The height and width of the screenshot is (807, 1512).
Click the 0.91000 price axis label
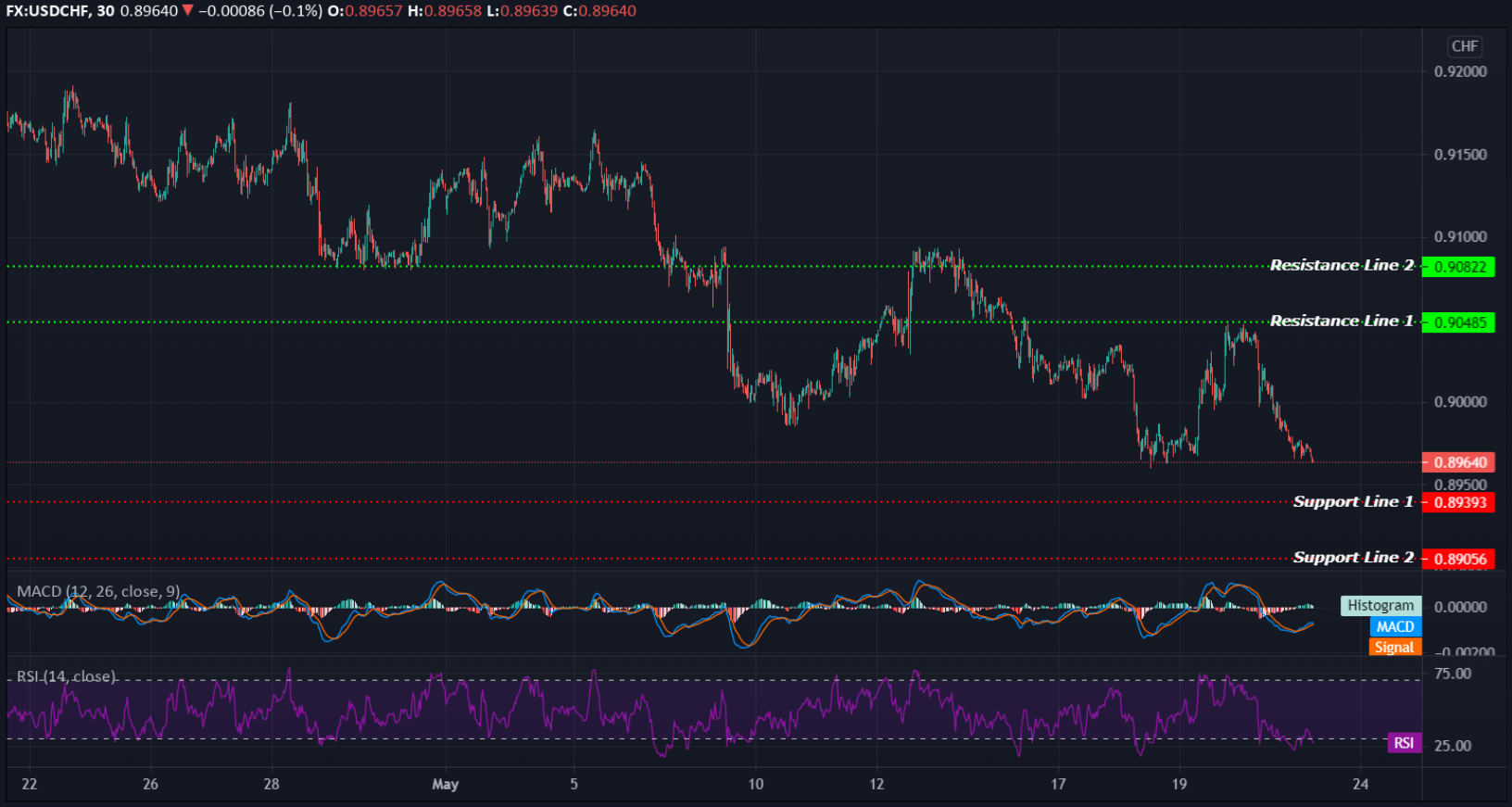pyautogui.click(x=1460, y=236)
